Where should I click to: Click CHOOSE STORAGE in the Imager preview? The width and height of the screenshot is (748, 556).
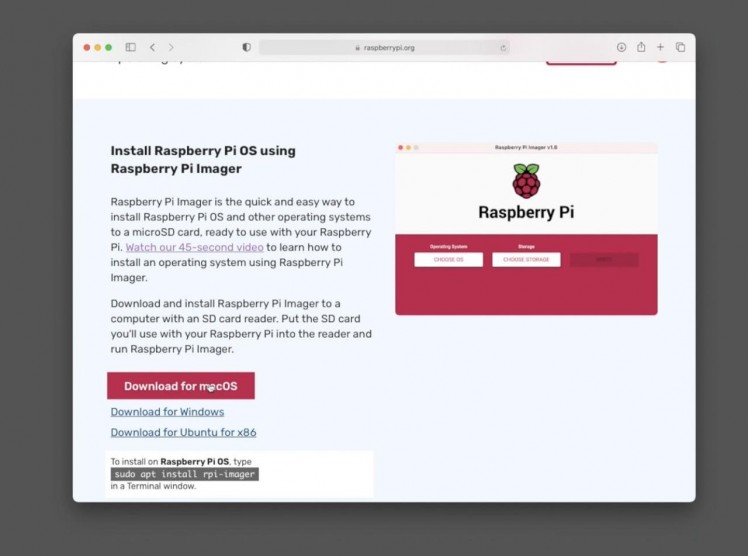(x=526, y=260)
